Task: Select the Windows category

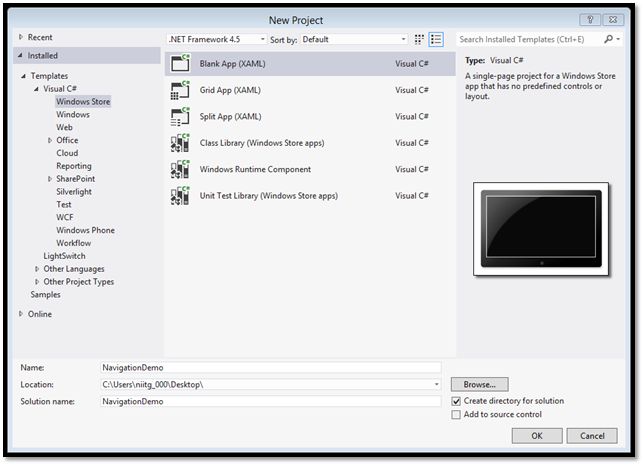Action: click(73, 115)
